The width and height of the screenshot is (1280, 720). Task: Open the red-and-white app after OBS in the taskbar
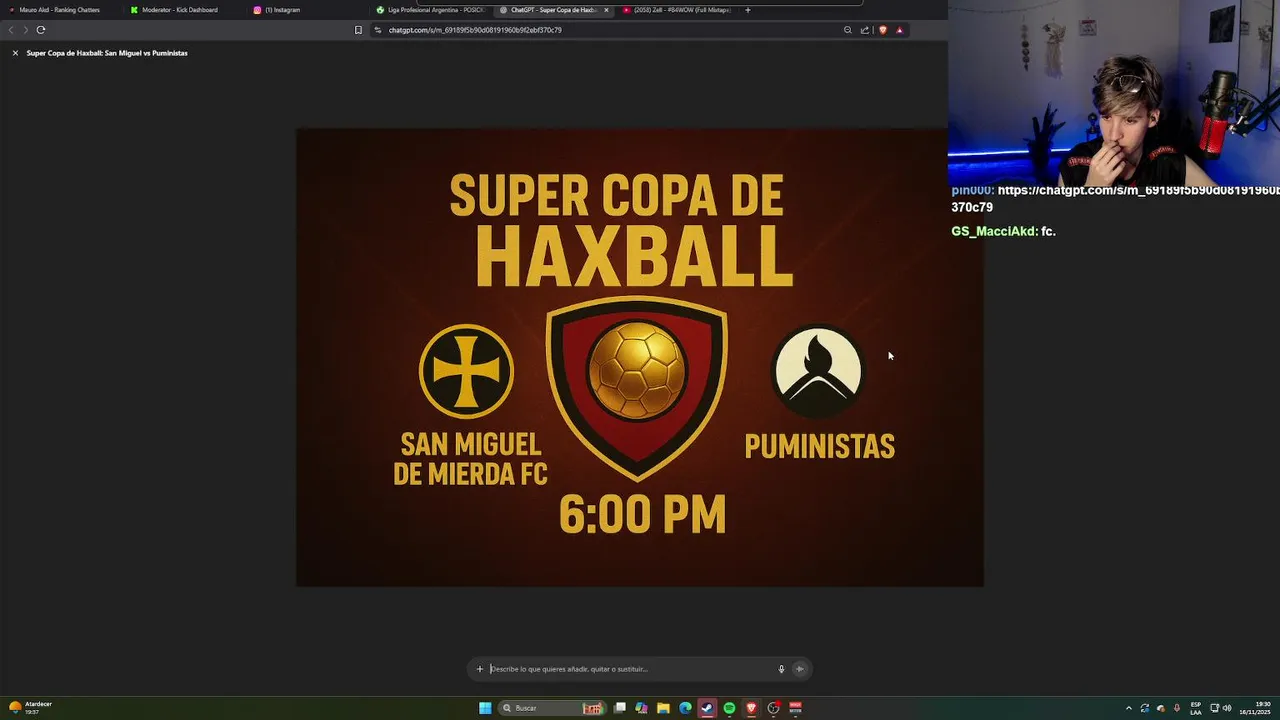click(796, 708)
